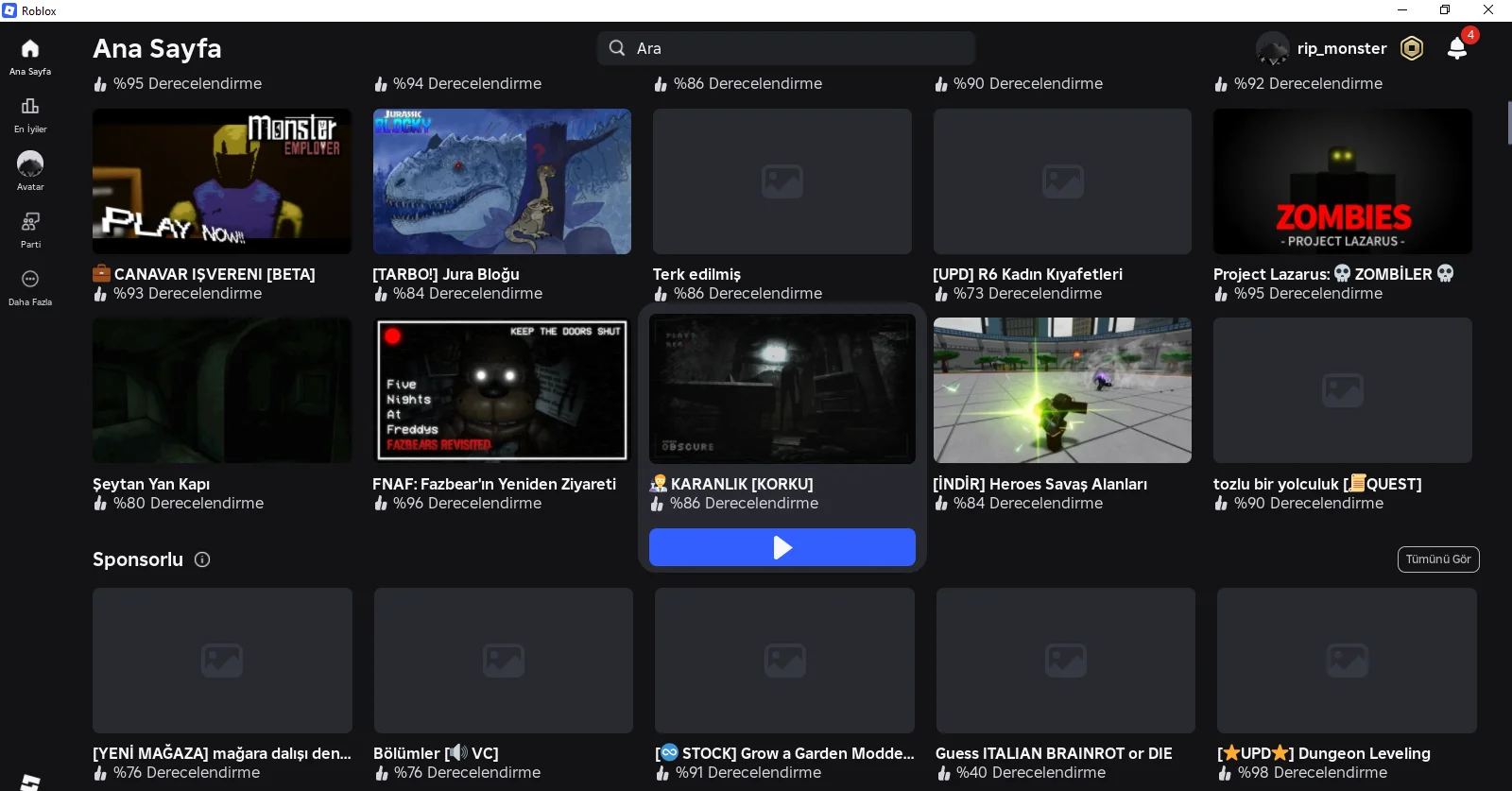Open the KARANLIK [KORKU] game thumbnail

click(x=782, y=389)
